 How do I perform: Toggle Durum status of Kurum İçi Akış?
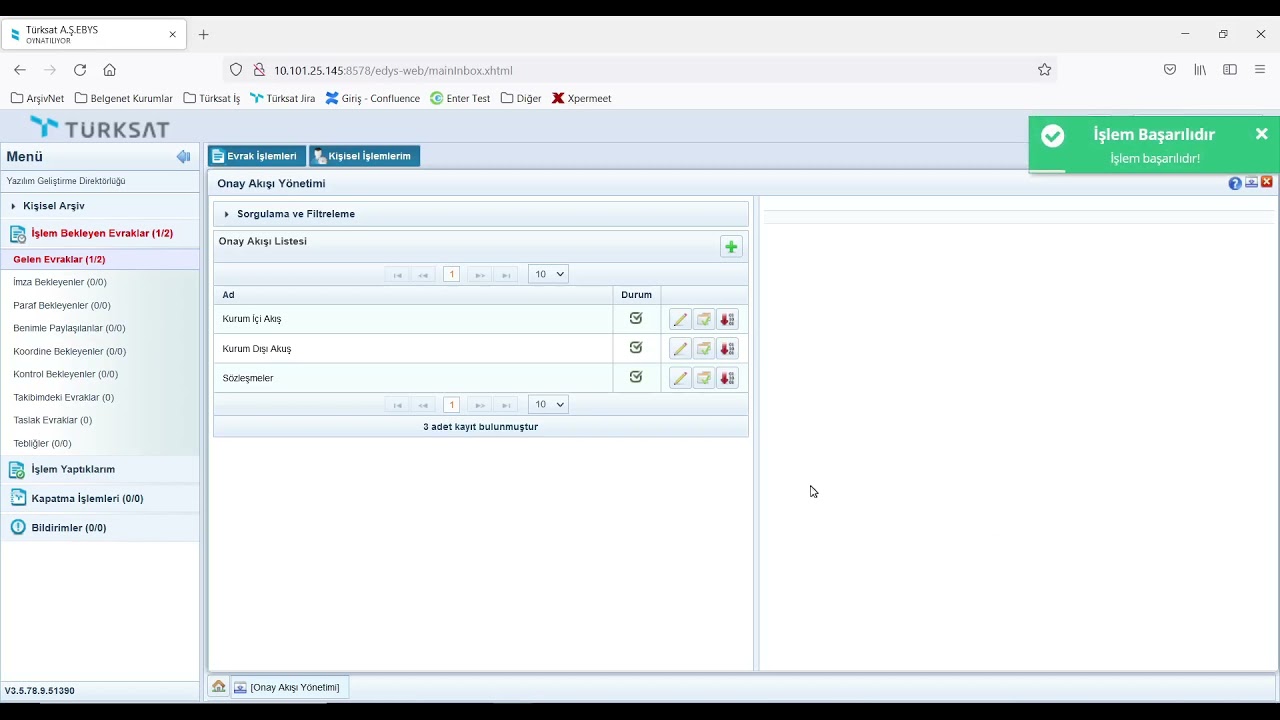tap(636, 318)
